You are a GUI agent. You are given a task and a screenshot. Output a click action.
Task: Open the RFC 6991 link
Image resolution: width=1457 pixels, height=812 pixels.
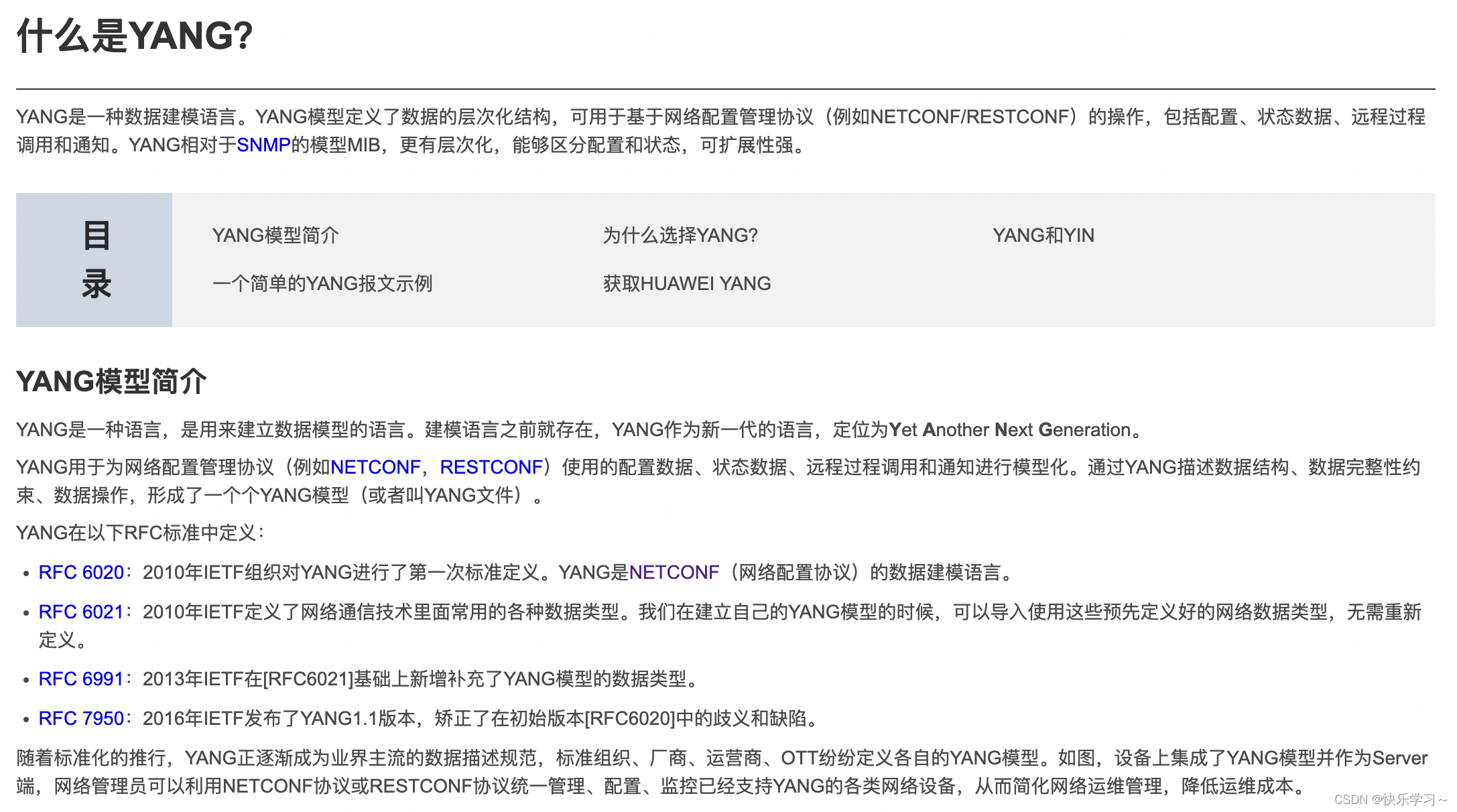81,679
